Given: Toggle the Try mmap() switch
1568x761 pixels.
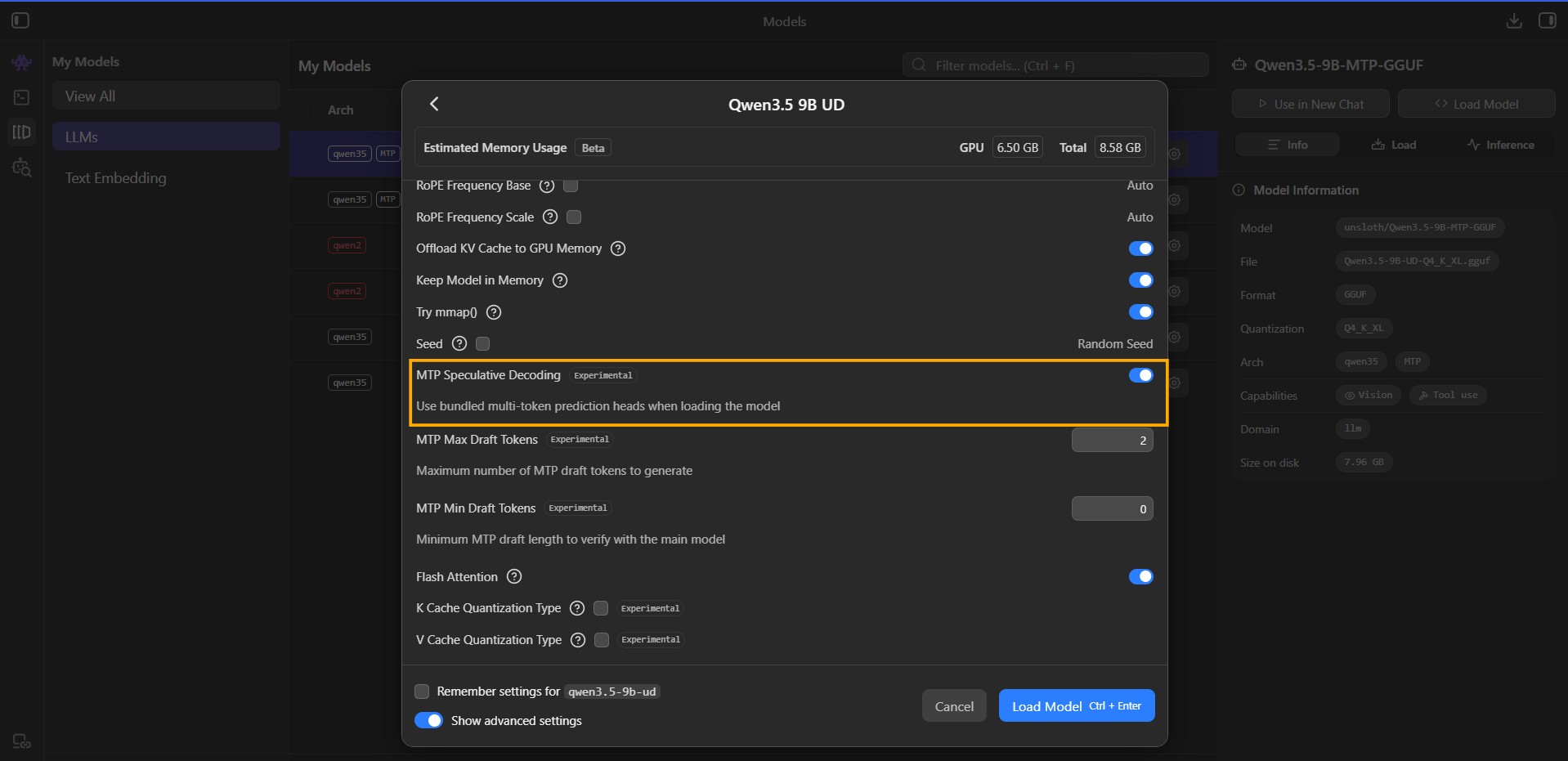Looking at the screenshot, I should (x=1140, y=312).
